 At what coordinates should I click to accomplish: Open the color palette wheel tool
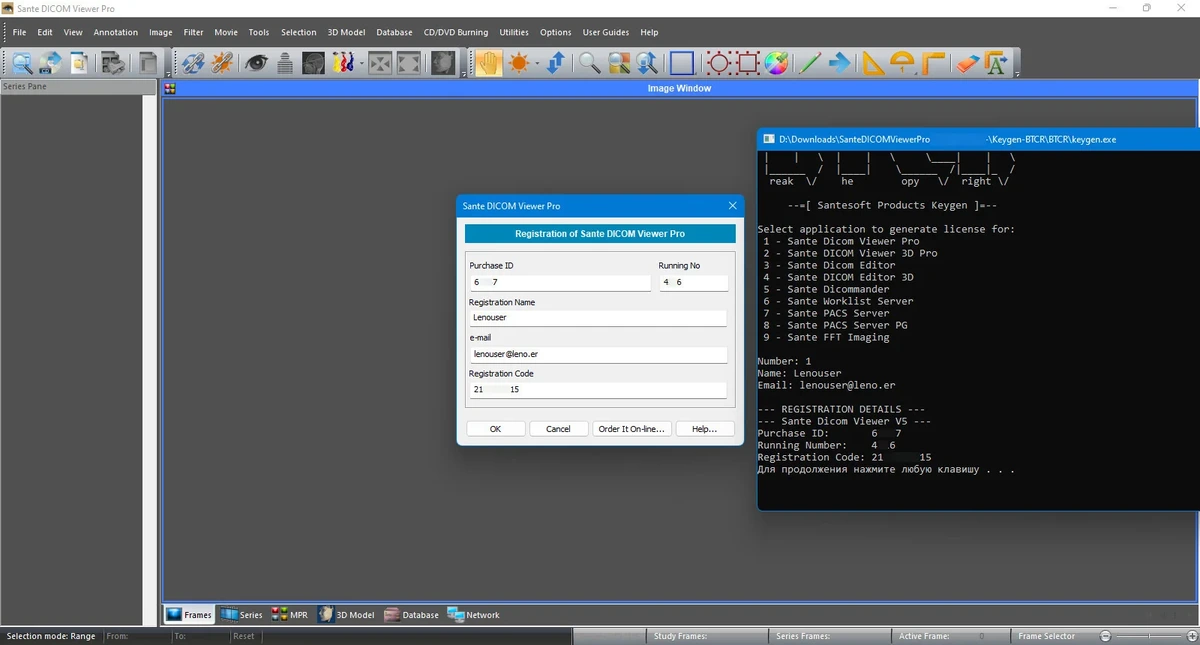777,63
